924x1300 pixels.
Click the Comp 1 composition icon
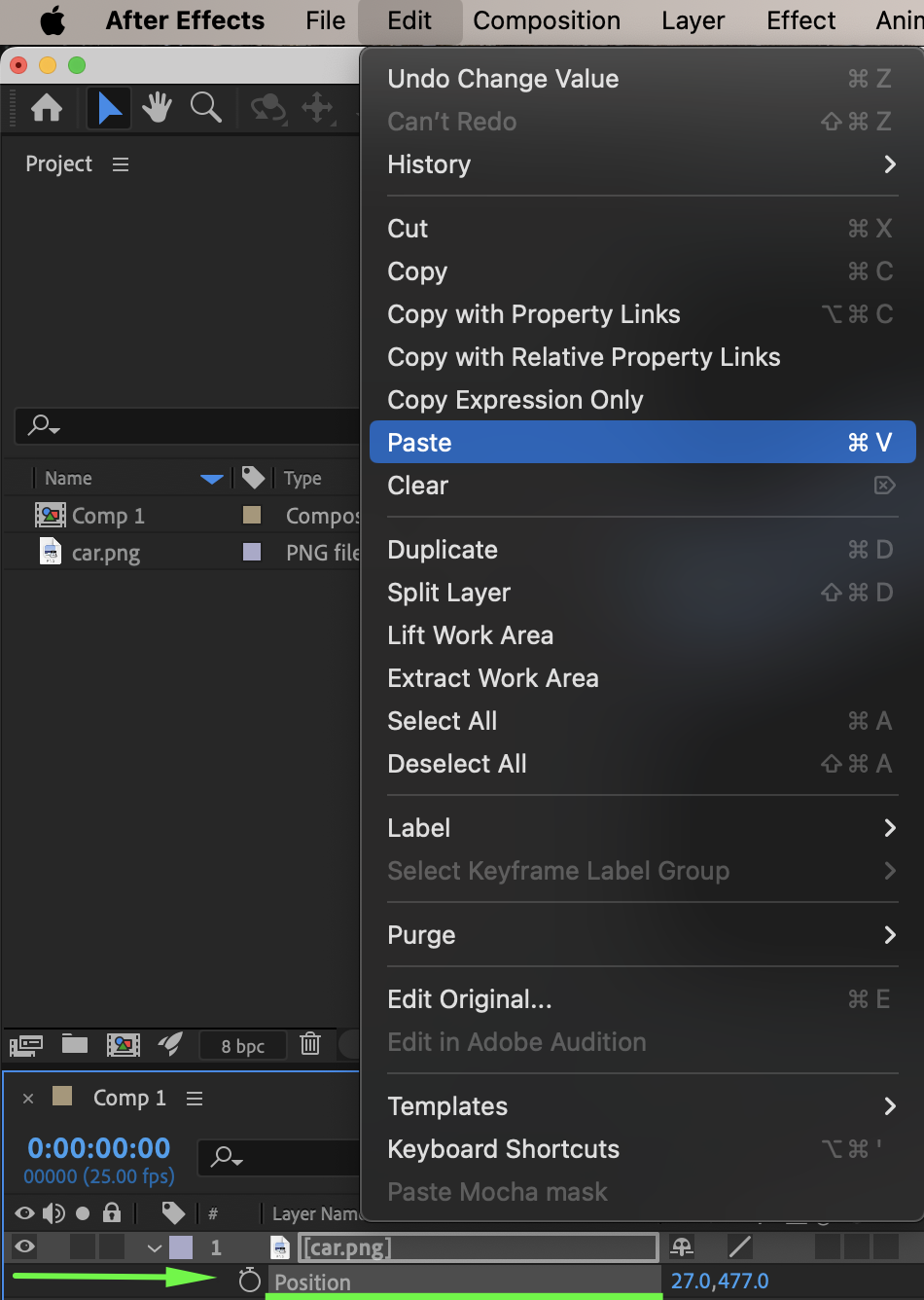[x=51, y=515]
